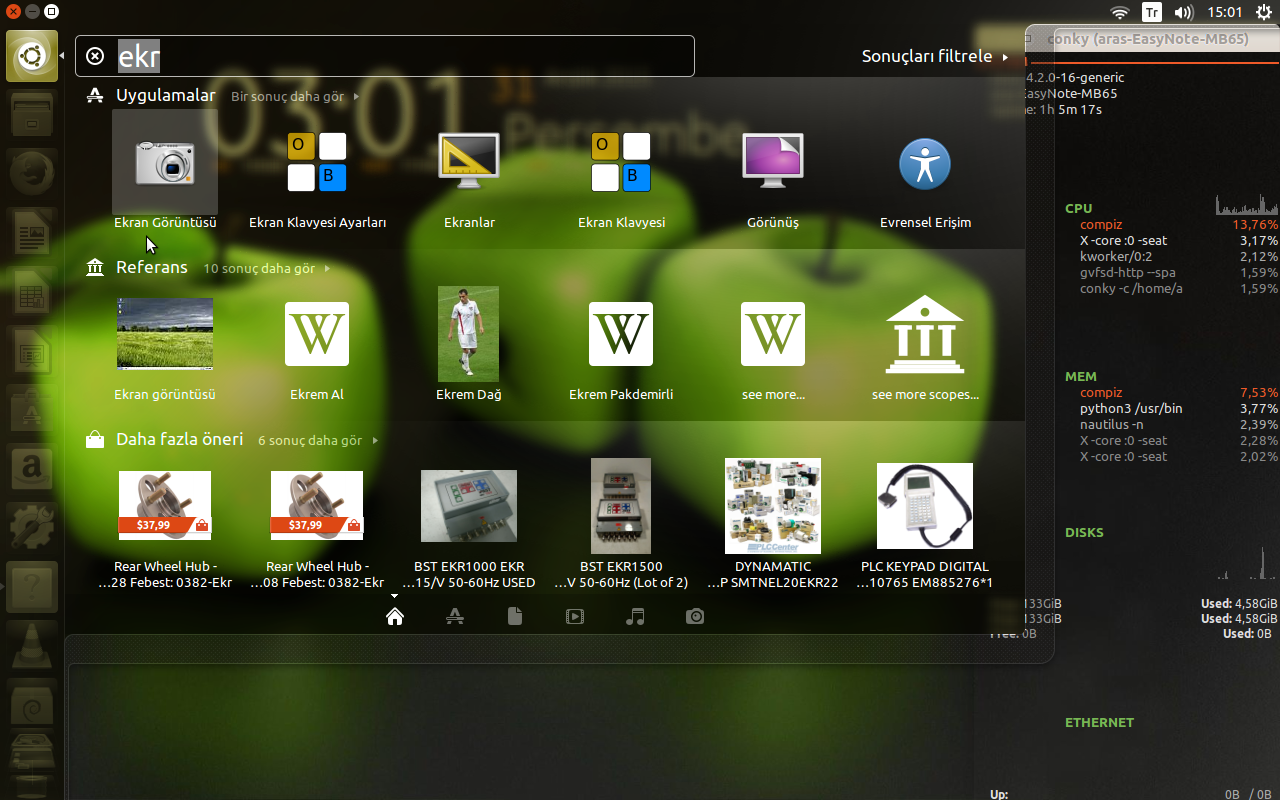Click the Ubuntu Dash home launcher button
Image resolution: width=1280 pixels, height=800 pixels.
(32, 56)
